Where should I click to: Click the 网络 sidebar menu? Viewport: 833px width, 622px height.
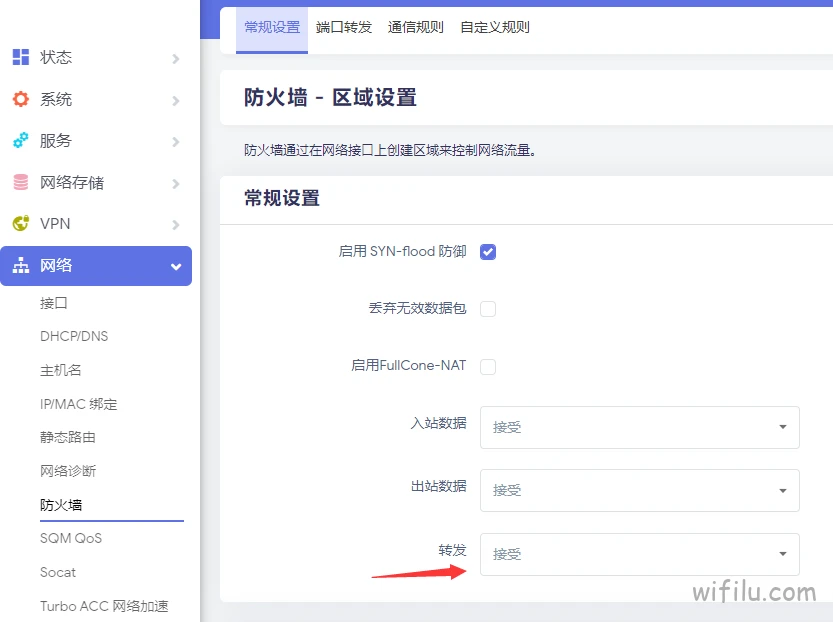pyautogui.click(x=96, y=266)
